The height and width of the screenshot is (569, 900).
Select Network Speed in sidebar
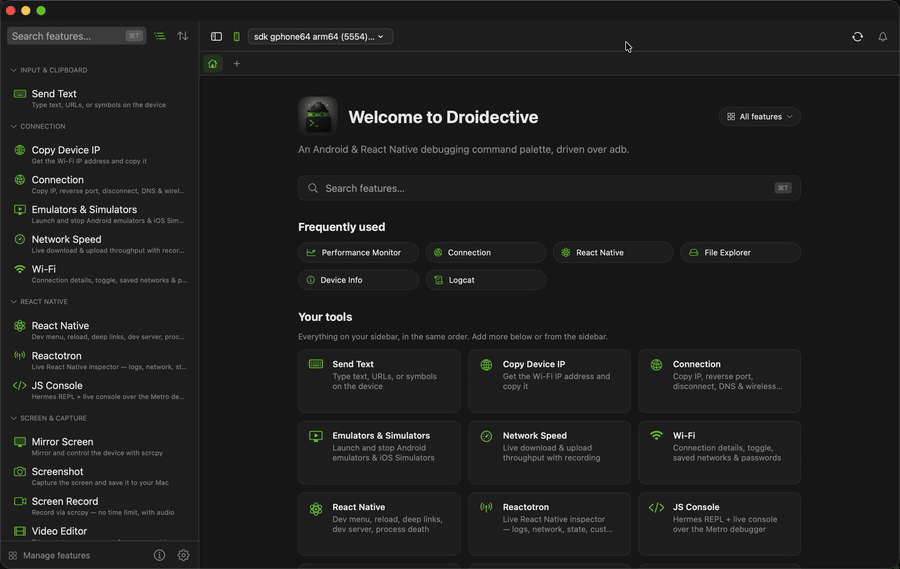pyautogui.click(x=100, y=244)
